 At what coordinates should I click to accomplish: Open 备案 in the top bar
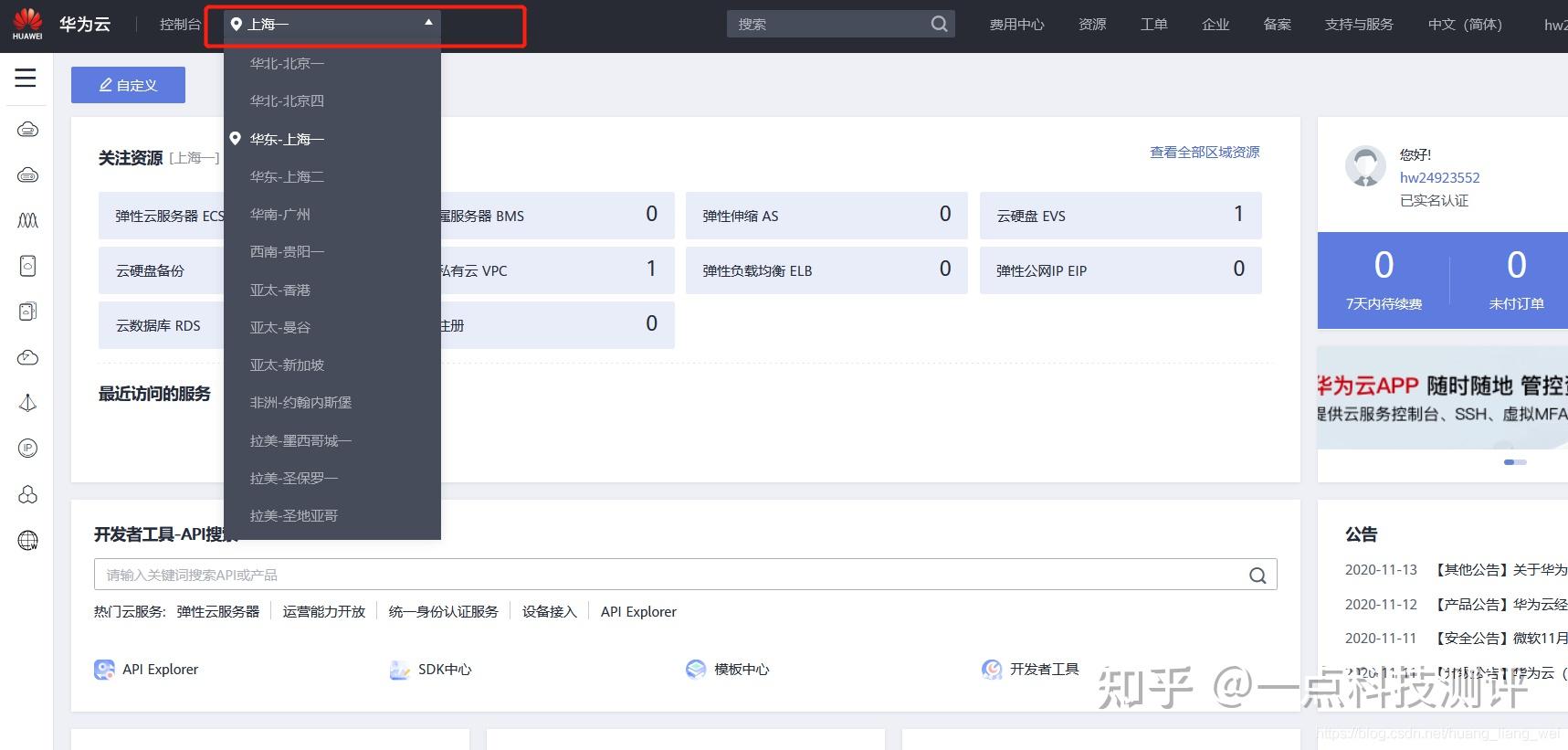point(1278,24)
